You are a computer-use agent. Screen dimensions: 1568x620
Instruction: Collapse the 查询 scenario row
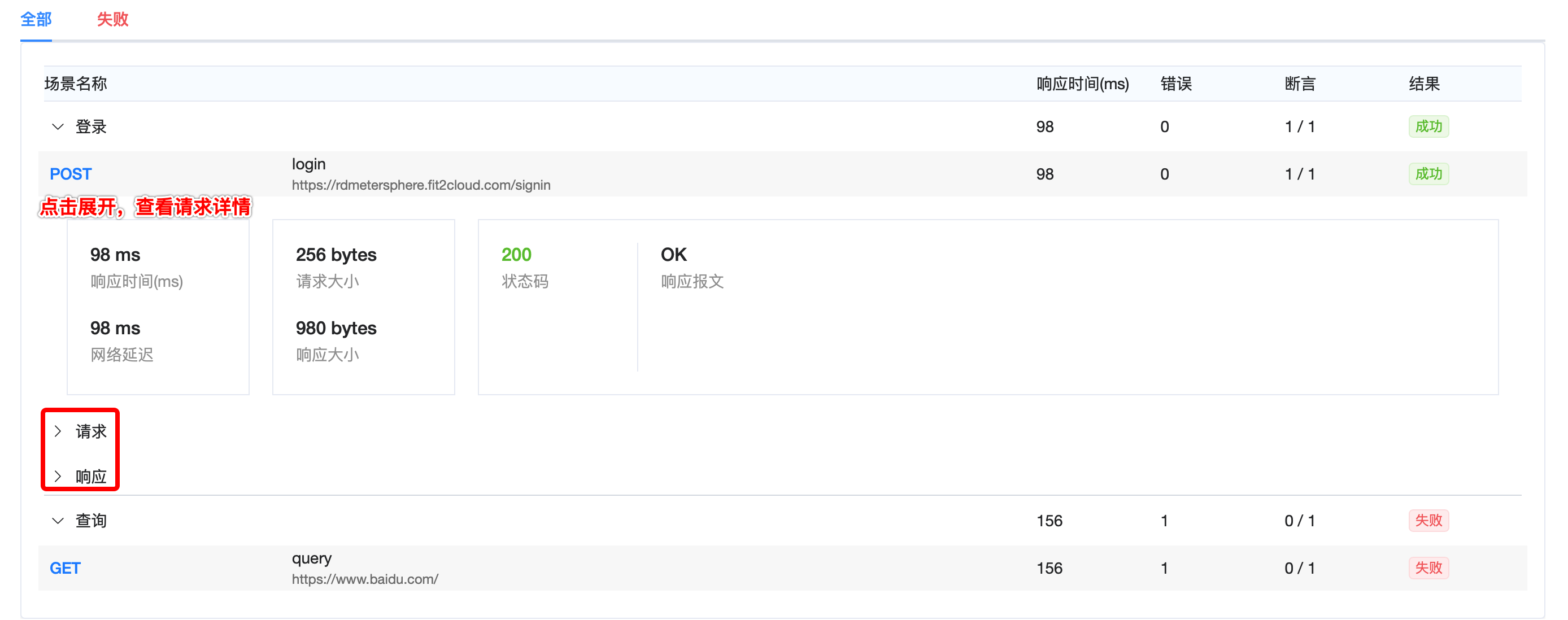58,520
